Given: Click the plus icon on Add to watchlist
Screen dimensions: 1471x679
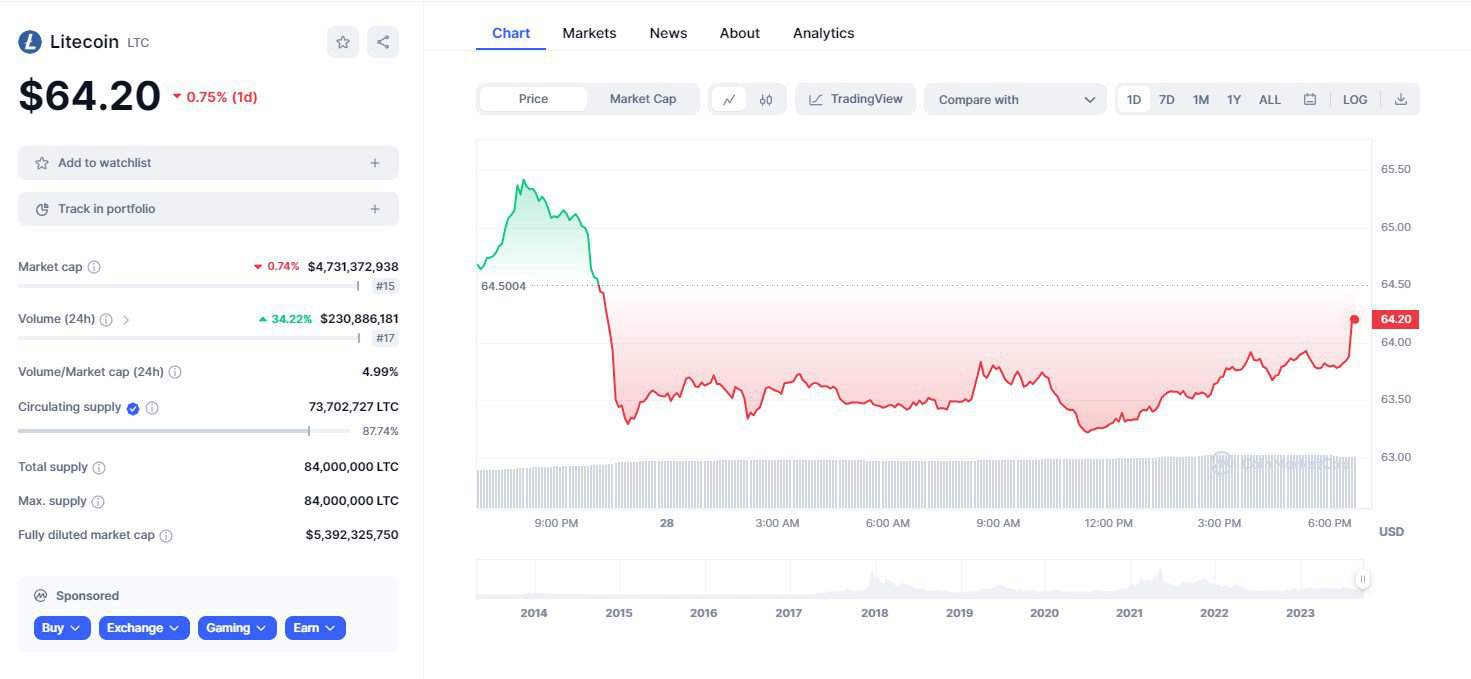Looking at the screenshot, I should (375, 163).
